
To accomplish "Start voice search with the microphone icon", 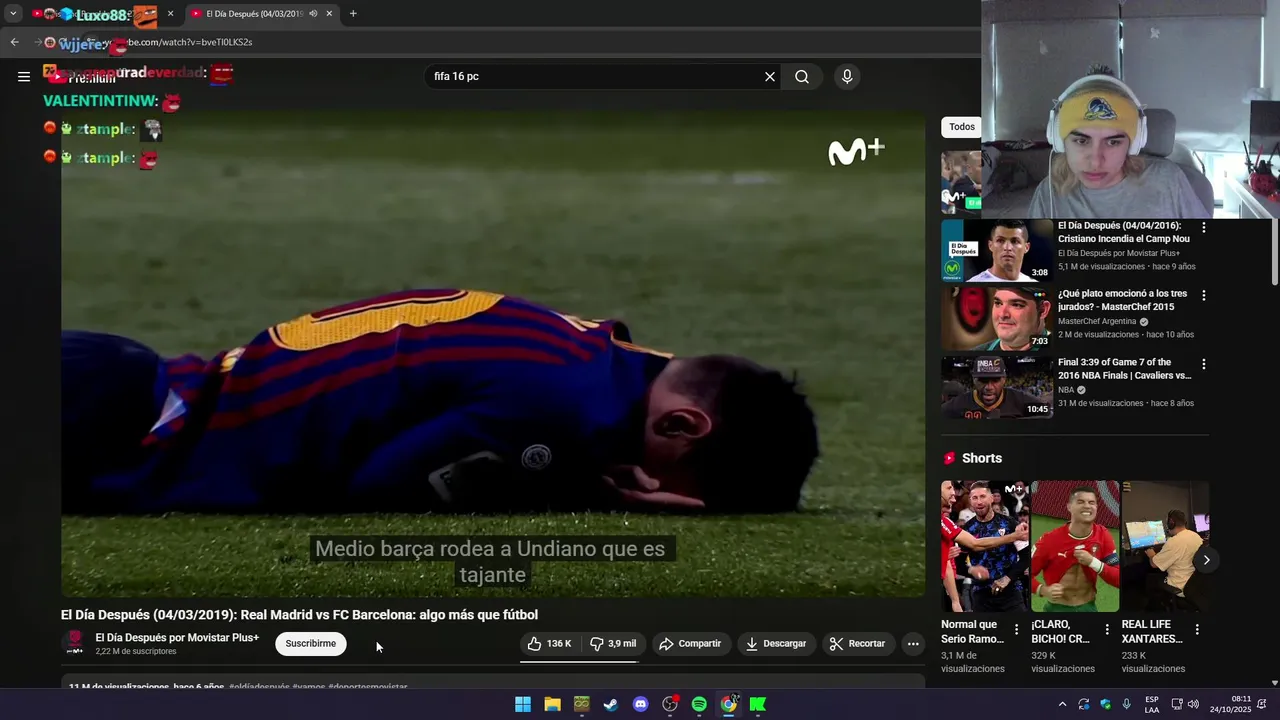I will [847, 76].
